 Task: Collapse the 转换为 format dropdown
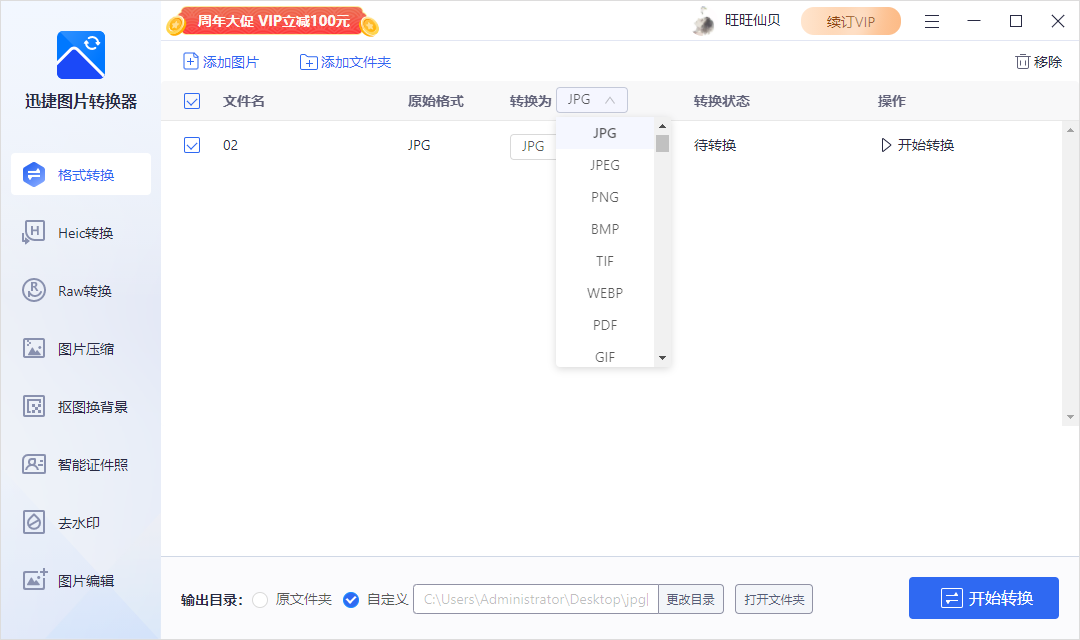tap(591, 99)
